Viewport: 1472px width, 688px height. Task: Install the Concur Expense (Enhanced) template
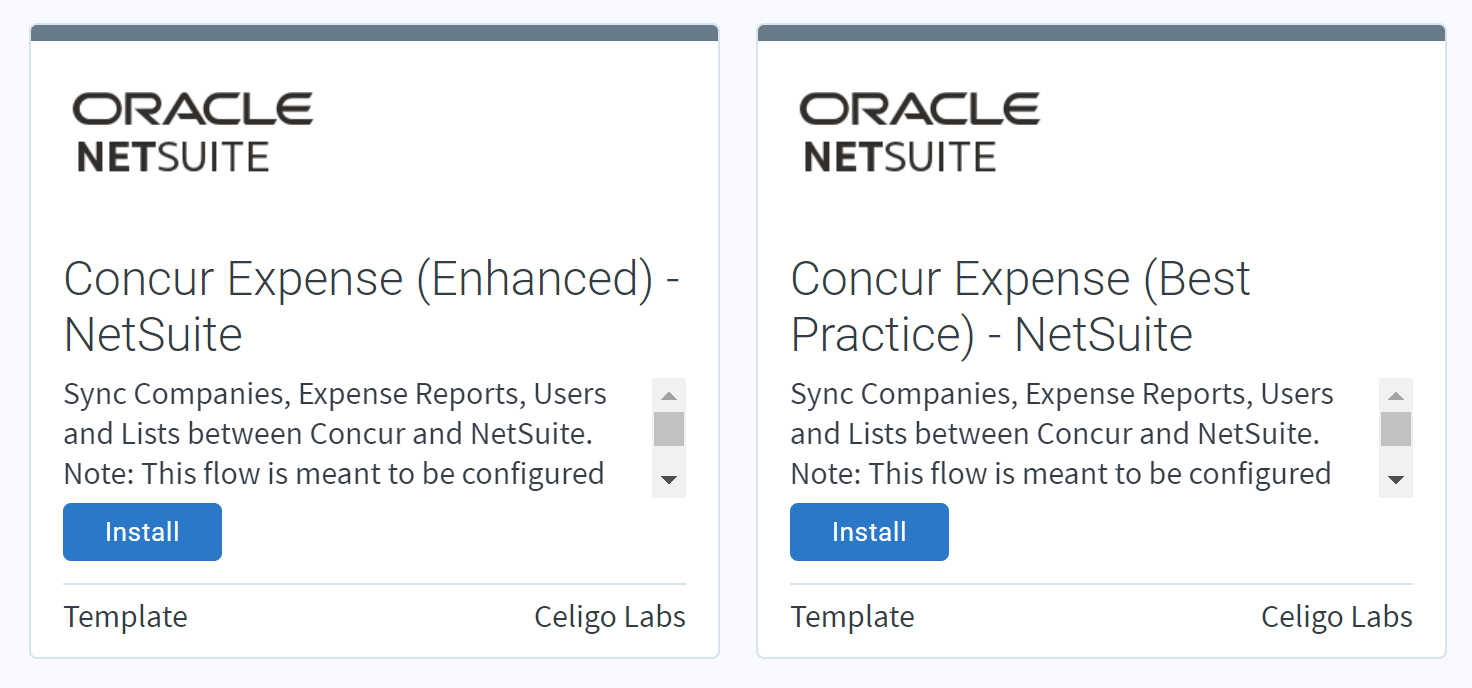pyautogui.click(x=142, y=532)
